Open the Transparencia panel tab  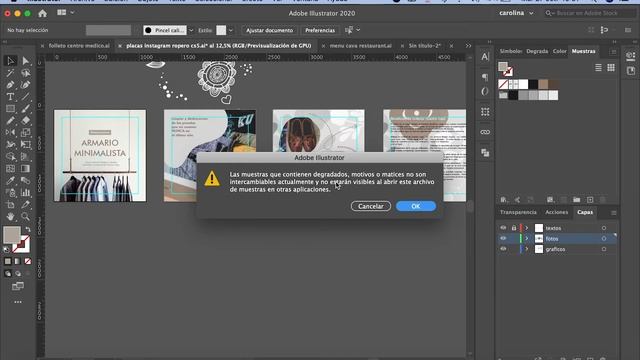coord(518,212)
